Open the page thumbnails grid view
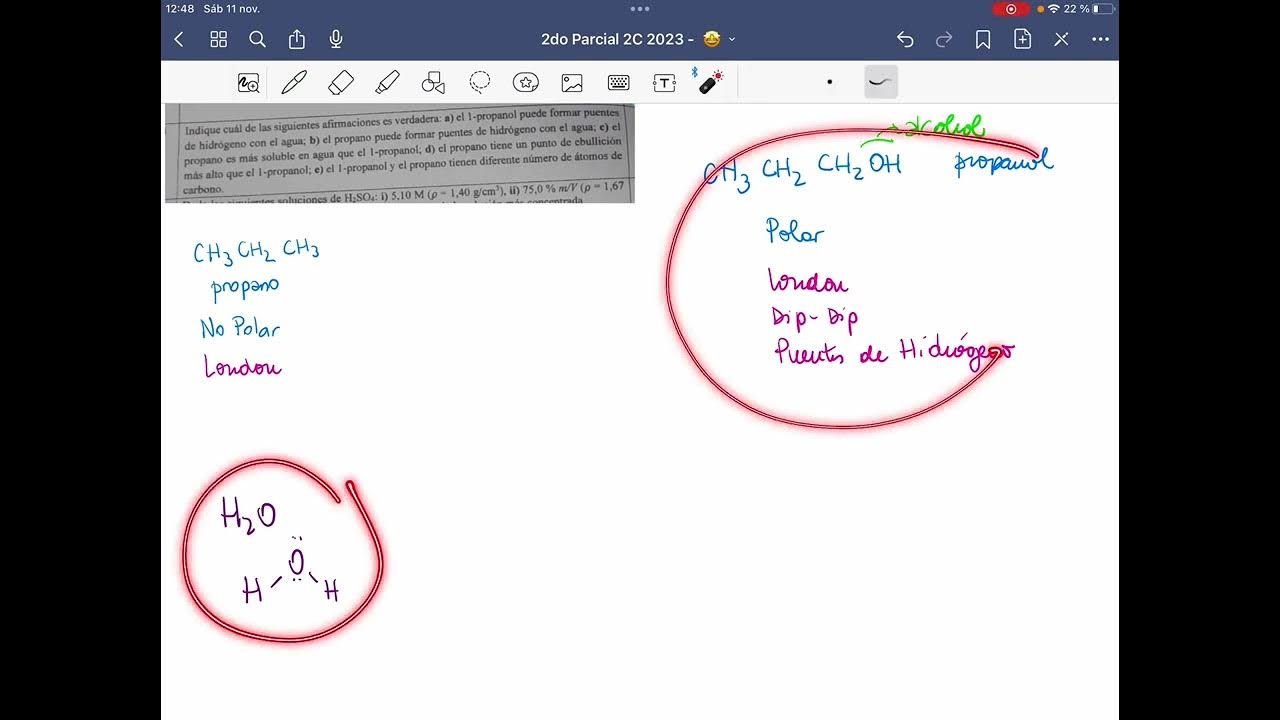Screen dimensions: 1280x720 click(218, 39)
